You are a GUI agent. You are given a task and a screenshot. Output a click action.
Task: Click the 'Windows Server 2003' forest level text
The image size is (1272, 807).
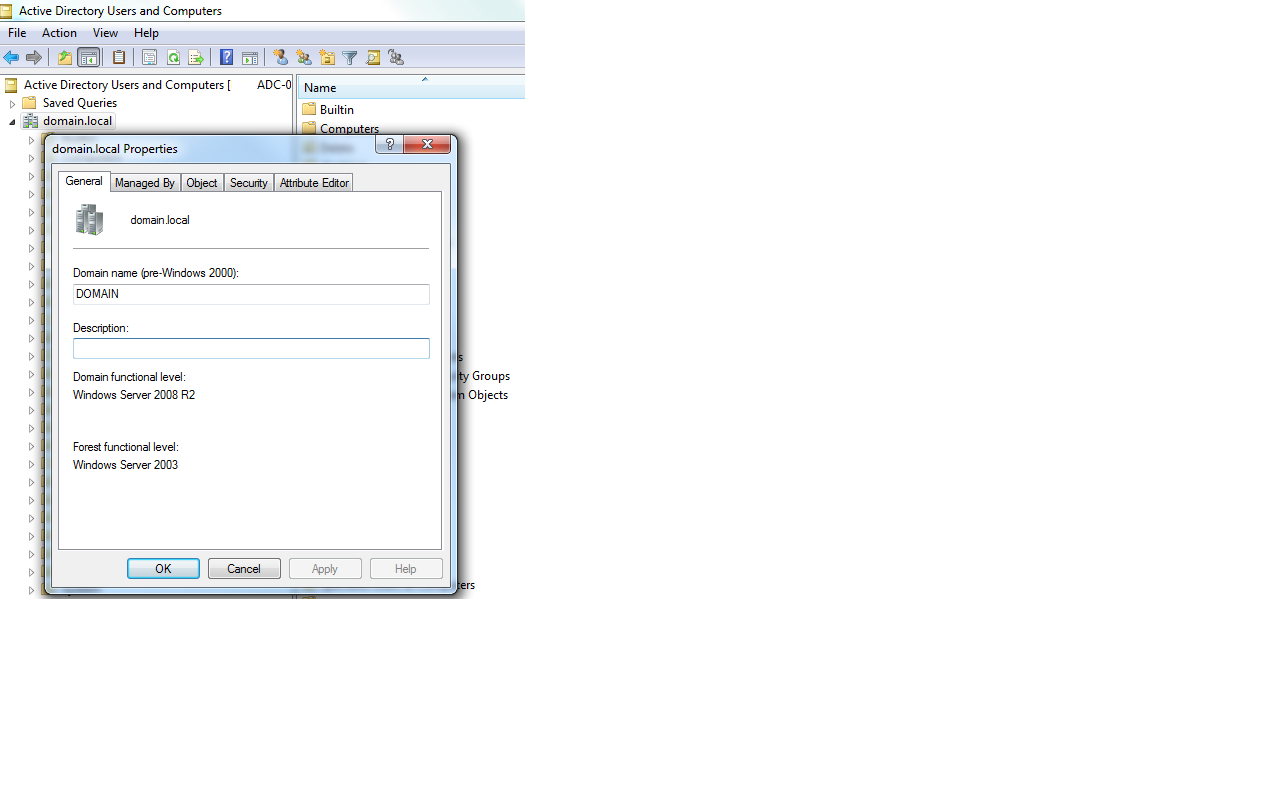coord(126,465)
